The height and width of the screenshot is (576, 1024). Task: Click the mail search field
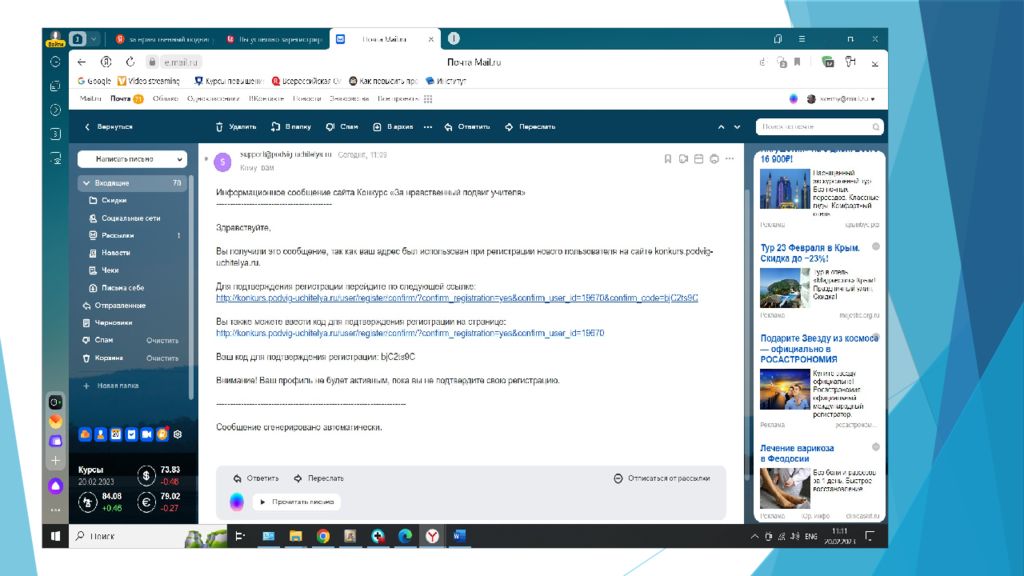click(x=820, y=127)
